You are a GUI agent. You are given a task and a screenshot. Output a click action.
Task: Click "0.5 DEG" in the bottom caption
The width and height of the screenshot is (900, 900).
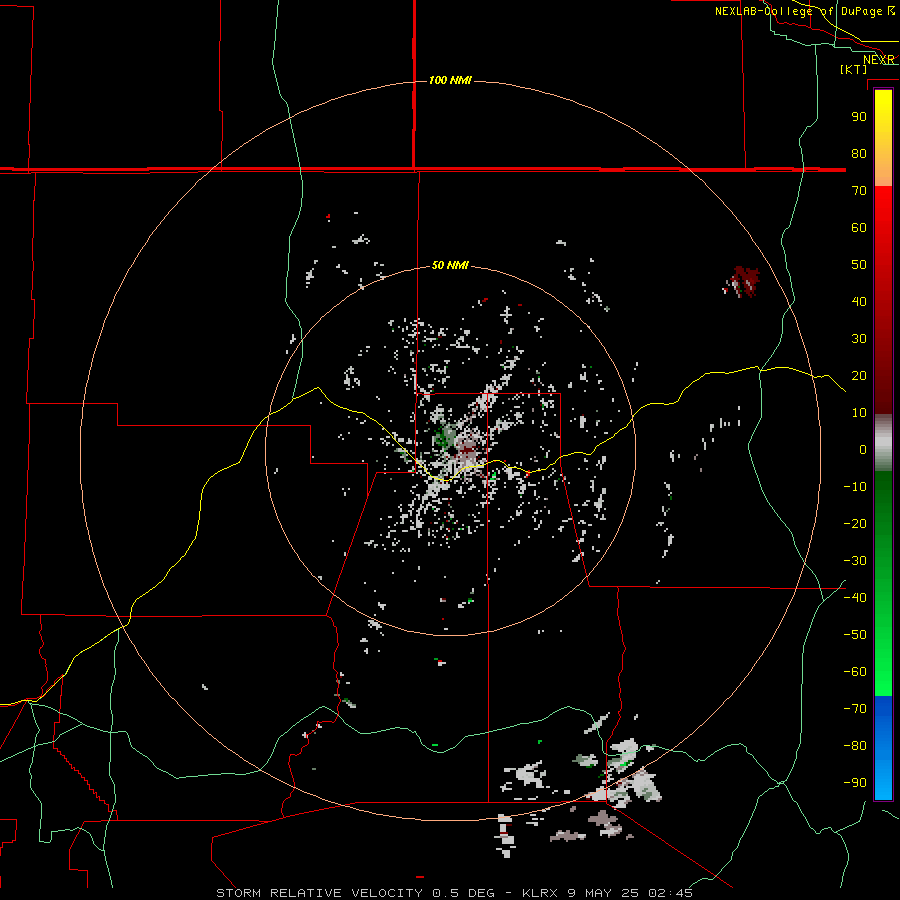coord(462,893)
